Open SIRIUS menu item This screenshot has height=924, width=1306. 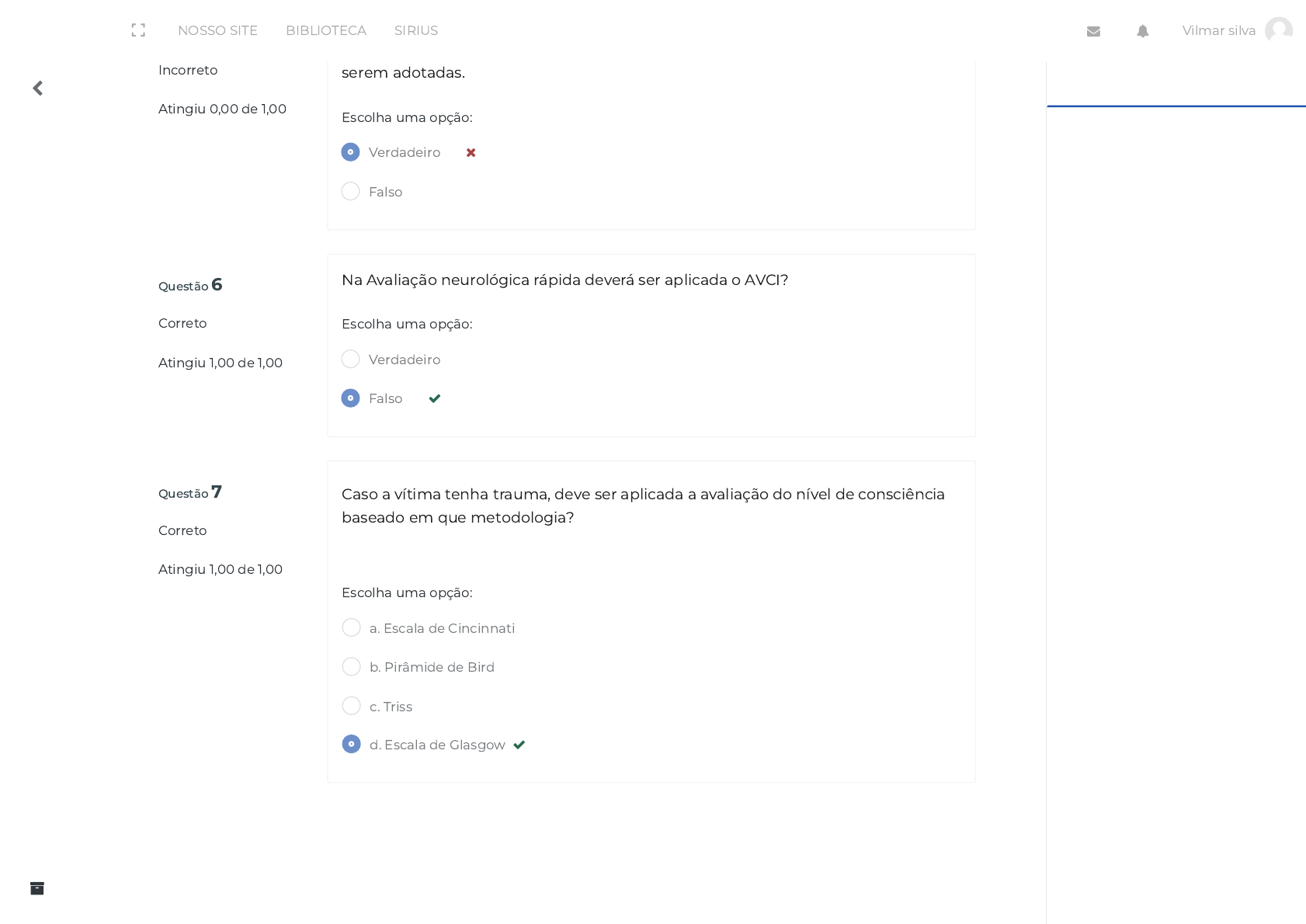(416, 30)
